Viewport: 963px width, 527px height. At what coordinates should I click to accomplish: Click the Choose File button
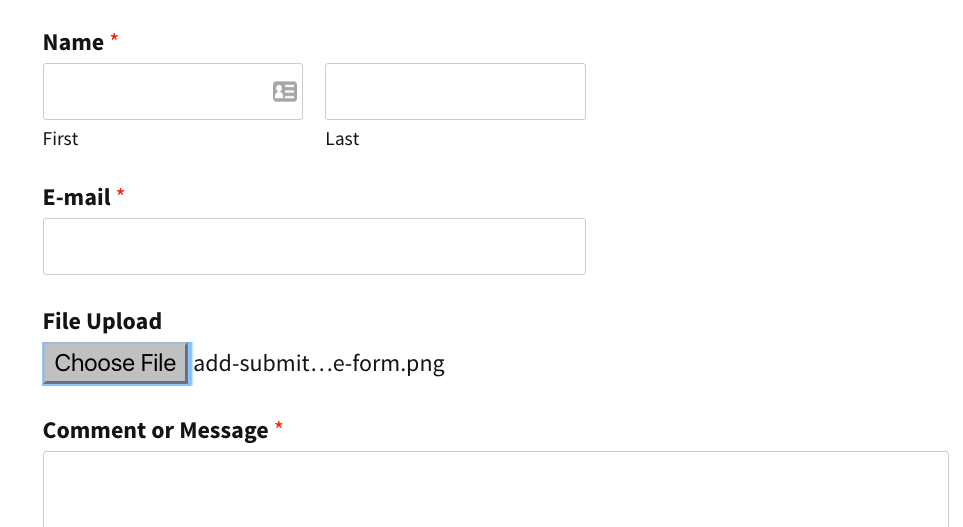tap(115, 363)
